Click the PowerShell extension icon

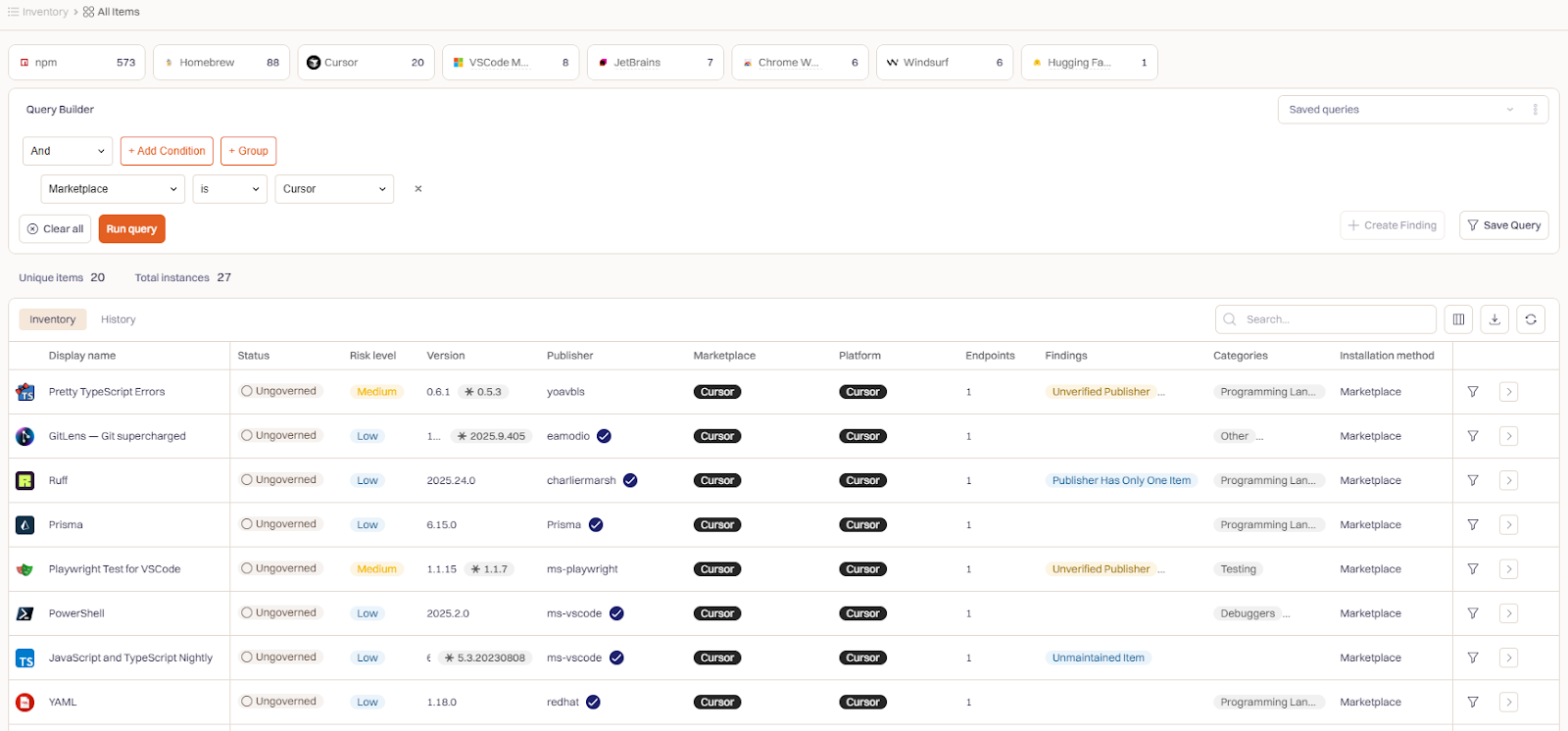tap(25, 613)
